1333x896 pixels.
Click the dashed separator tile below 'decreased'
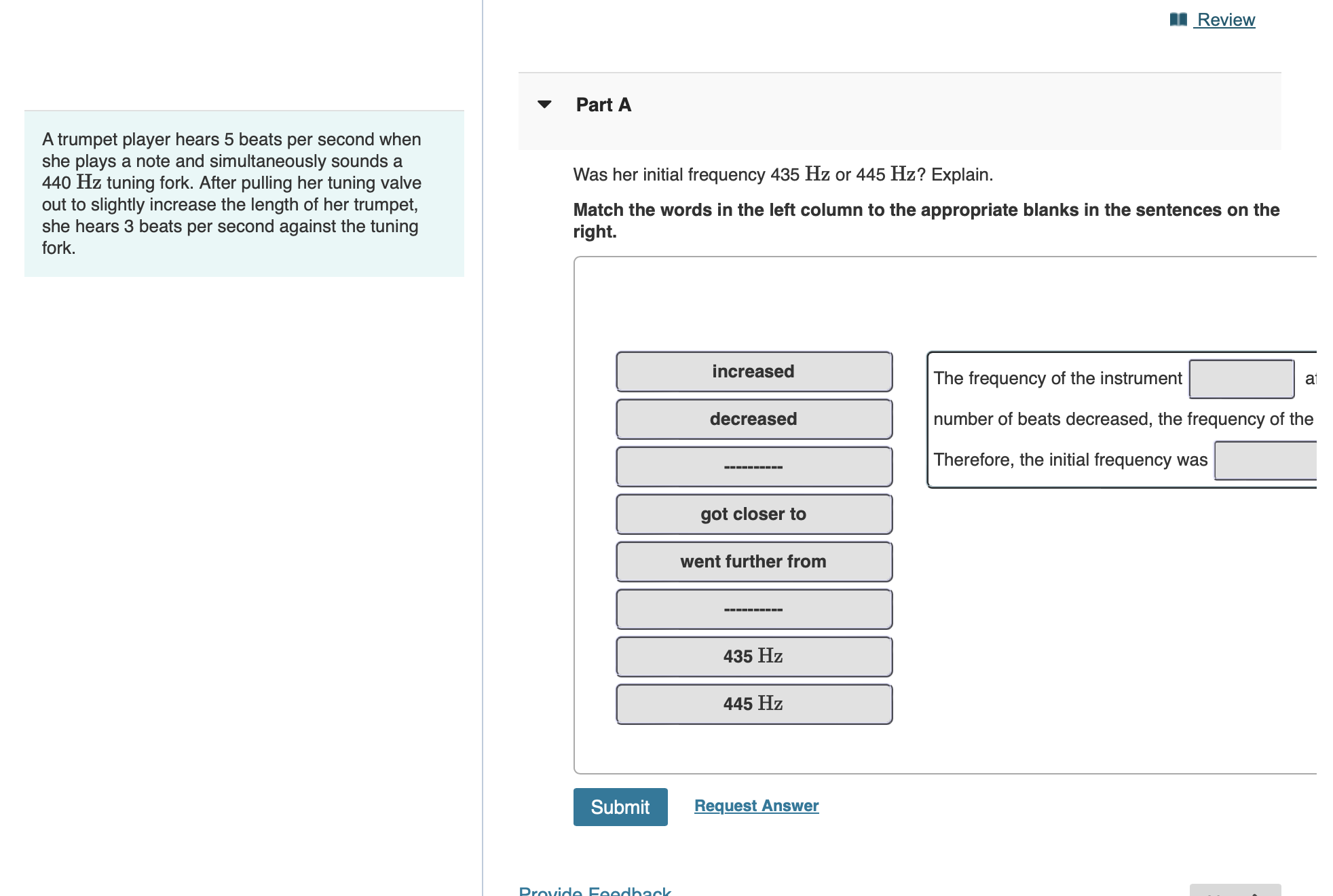pyautogui.click(x=753, y=466)
